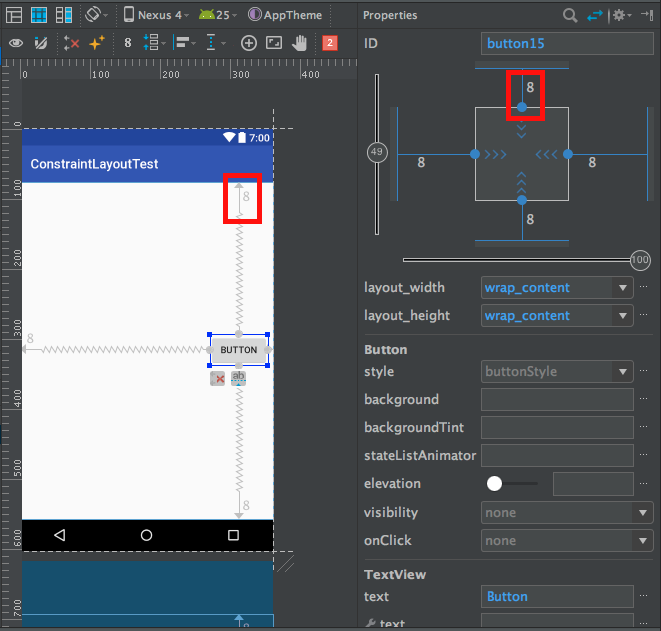Open the align options dropdown
This screenshot has width=661, height=631.
click(185, 43)
